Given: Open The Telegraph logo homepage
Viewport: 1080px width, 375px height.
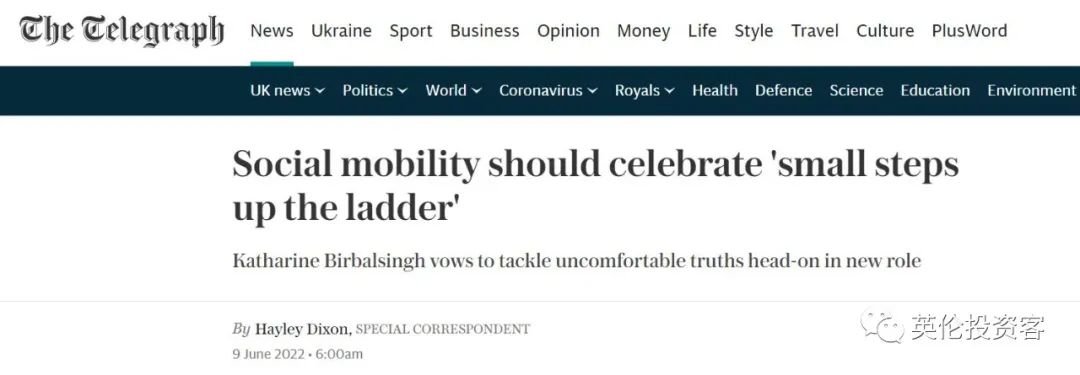Looking at the screenshot, I should [122, 32].
